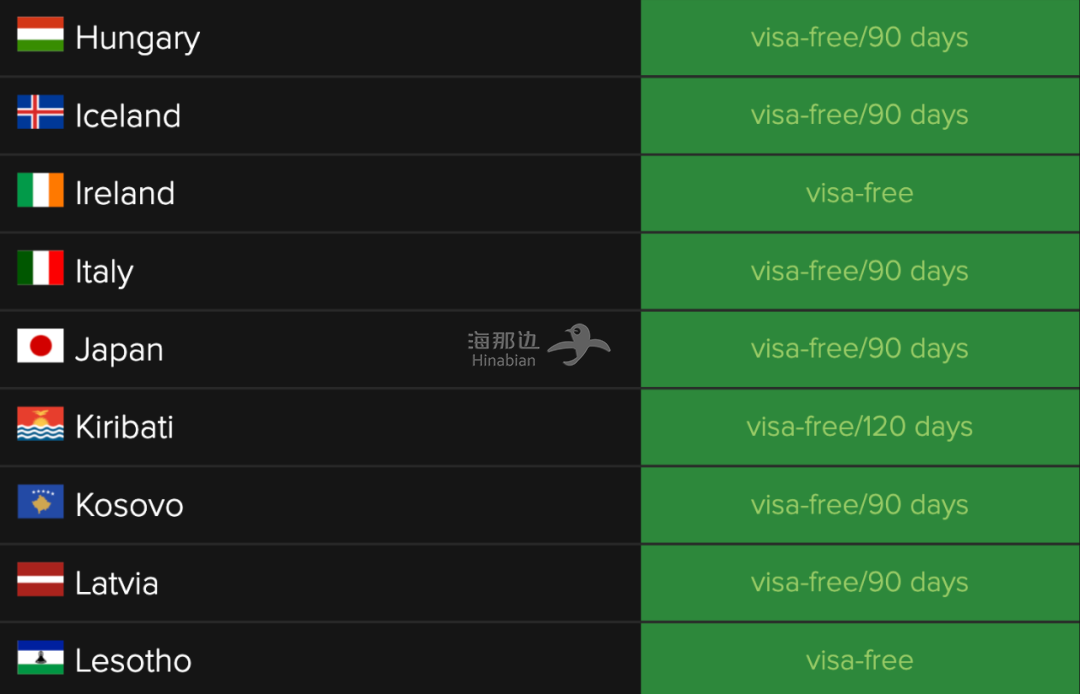1080x694 pixels.
Task: Click the Italy flag icon
Action: pos(41,268)
